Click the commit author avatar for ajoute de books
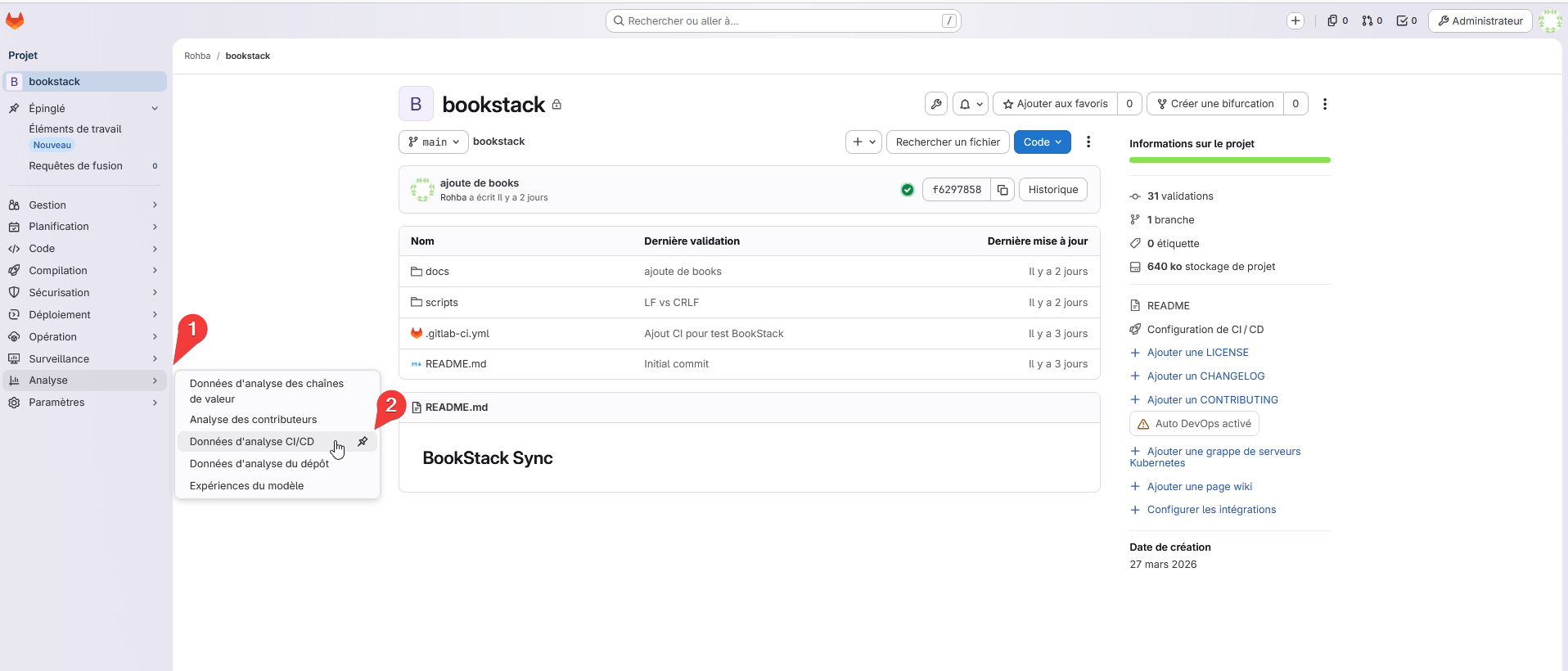Screen dimensions: 1568x671 (x=422, y=190)
